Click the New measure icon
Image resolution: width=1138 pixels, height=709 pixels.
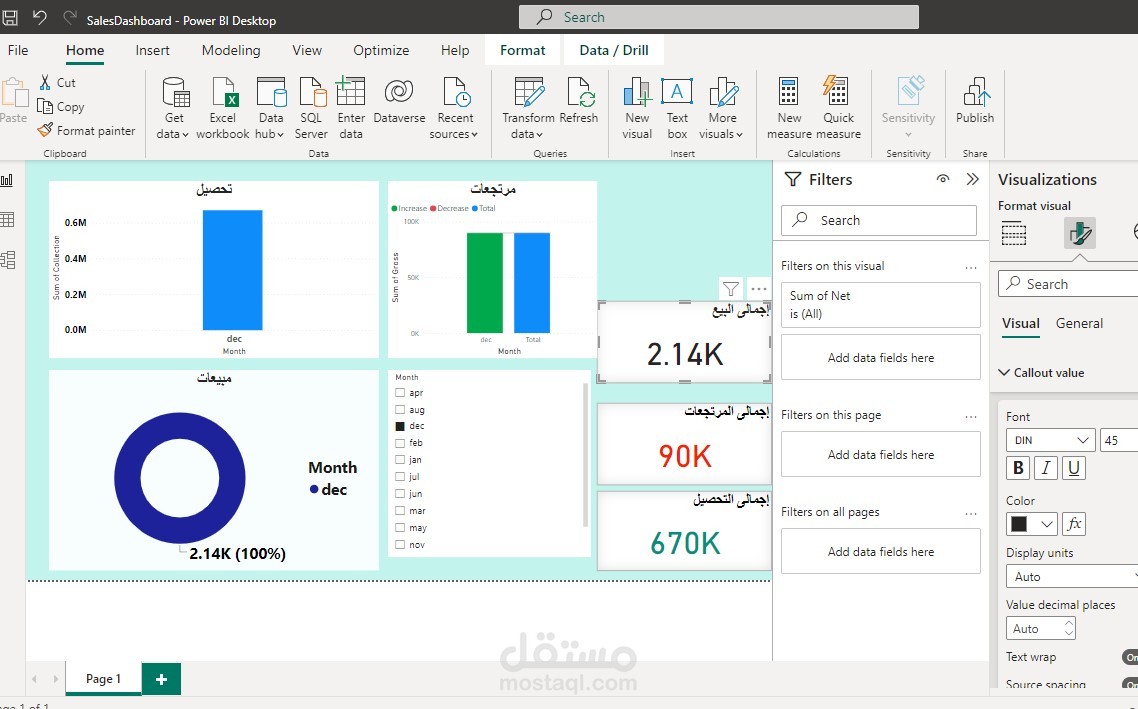point(789,100)
